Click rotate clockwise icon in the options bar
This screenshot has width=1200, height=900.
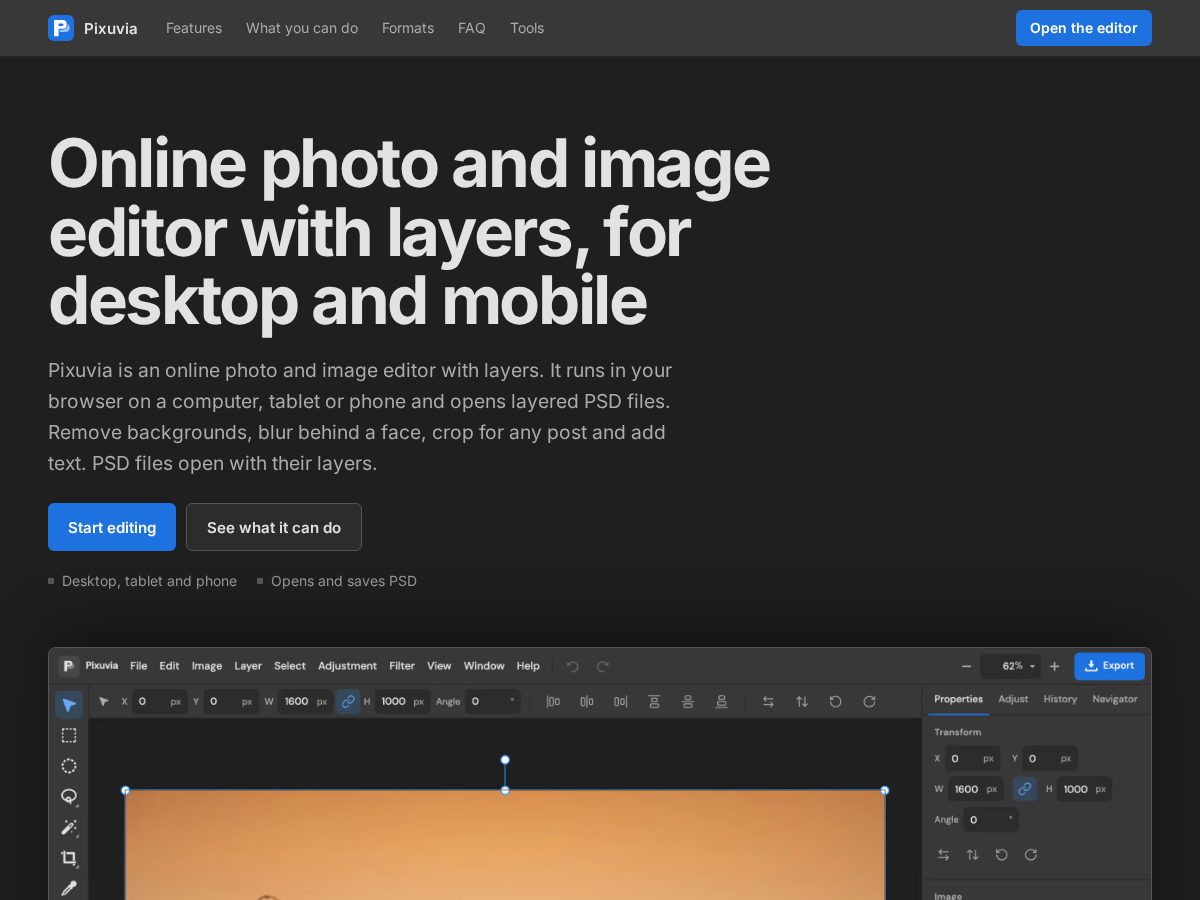[869, 701]
